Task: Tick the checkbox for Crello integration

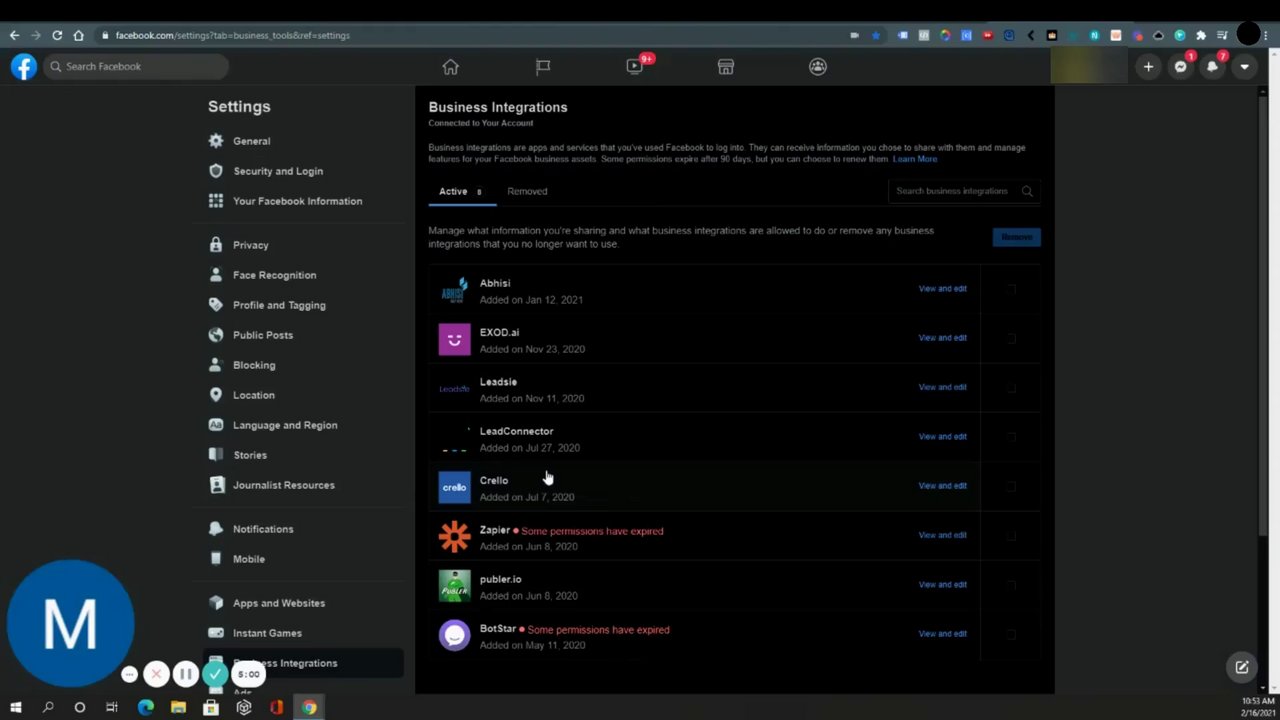Action: pos(1011,486)
